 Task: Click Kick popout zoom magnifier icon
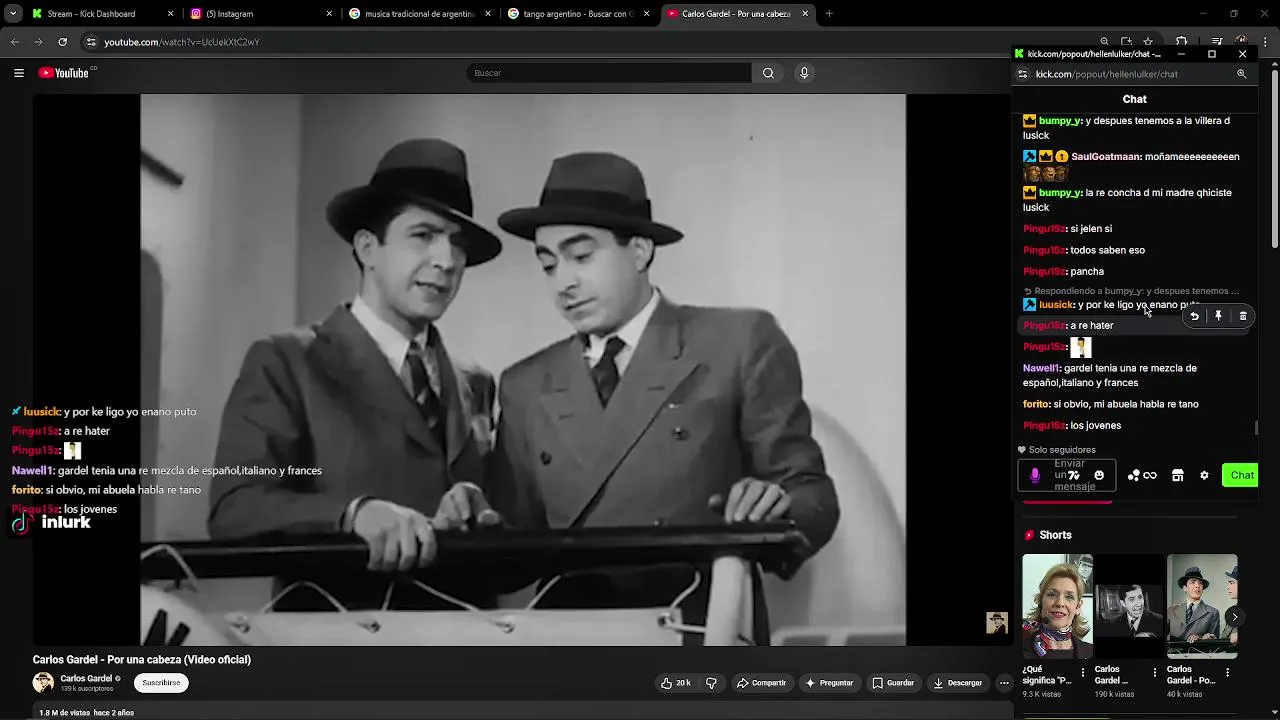[1242, 74]
